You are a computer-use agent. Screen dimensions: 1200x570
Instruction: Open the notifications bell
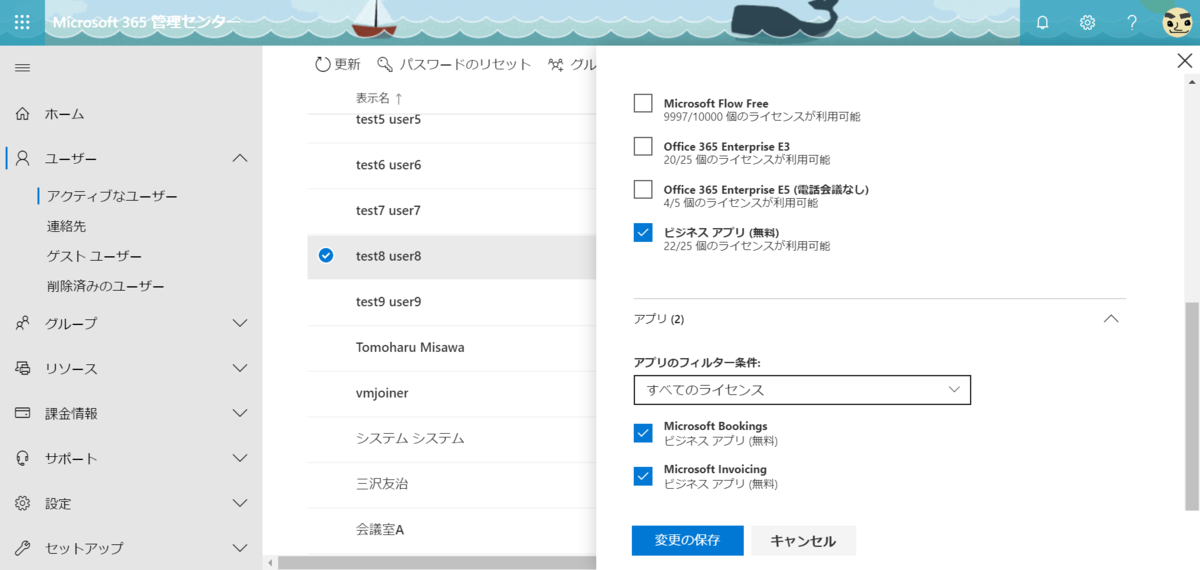click(1043, 22)
